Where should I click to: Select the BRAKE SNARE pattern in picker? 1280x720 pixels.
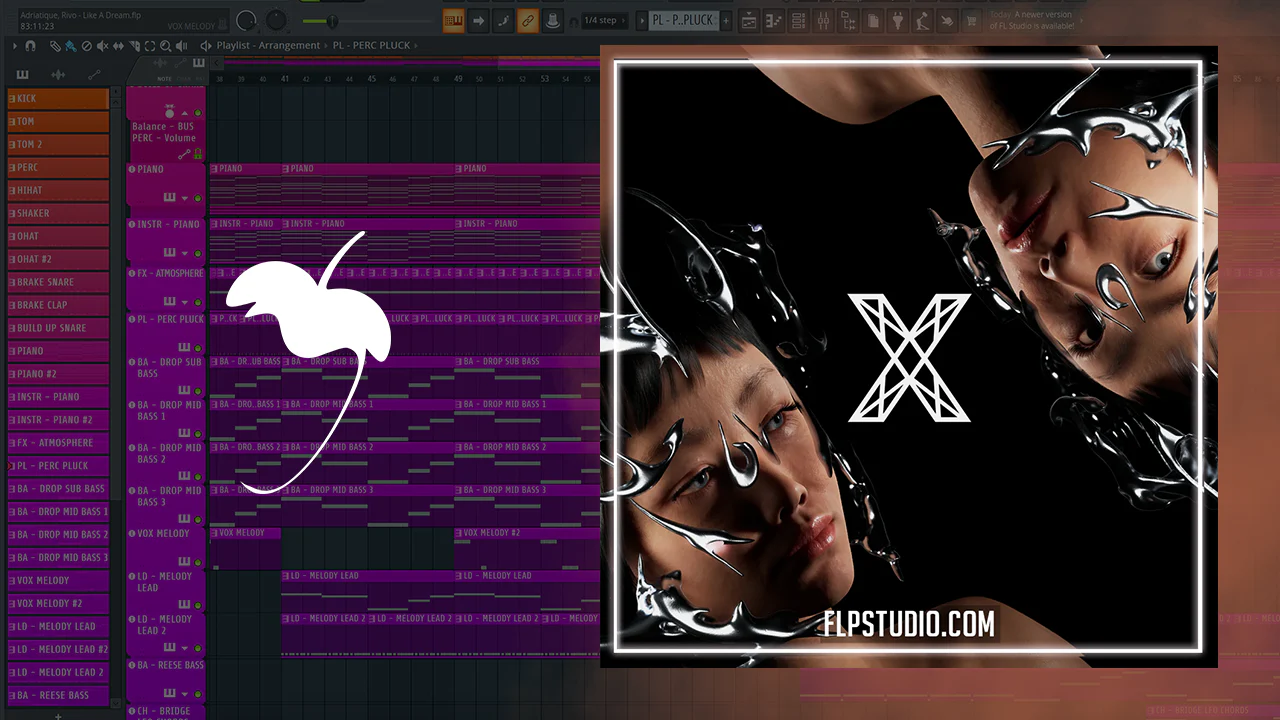tap(58, 282)
